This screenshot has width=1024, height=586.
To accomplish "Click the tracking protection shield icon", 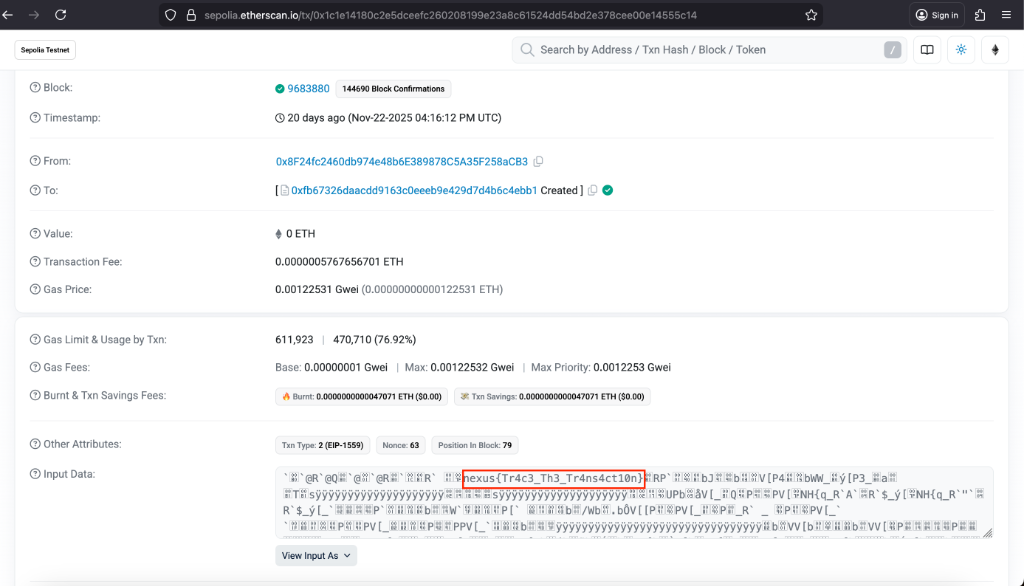I will (x=171, y=15).
